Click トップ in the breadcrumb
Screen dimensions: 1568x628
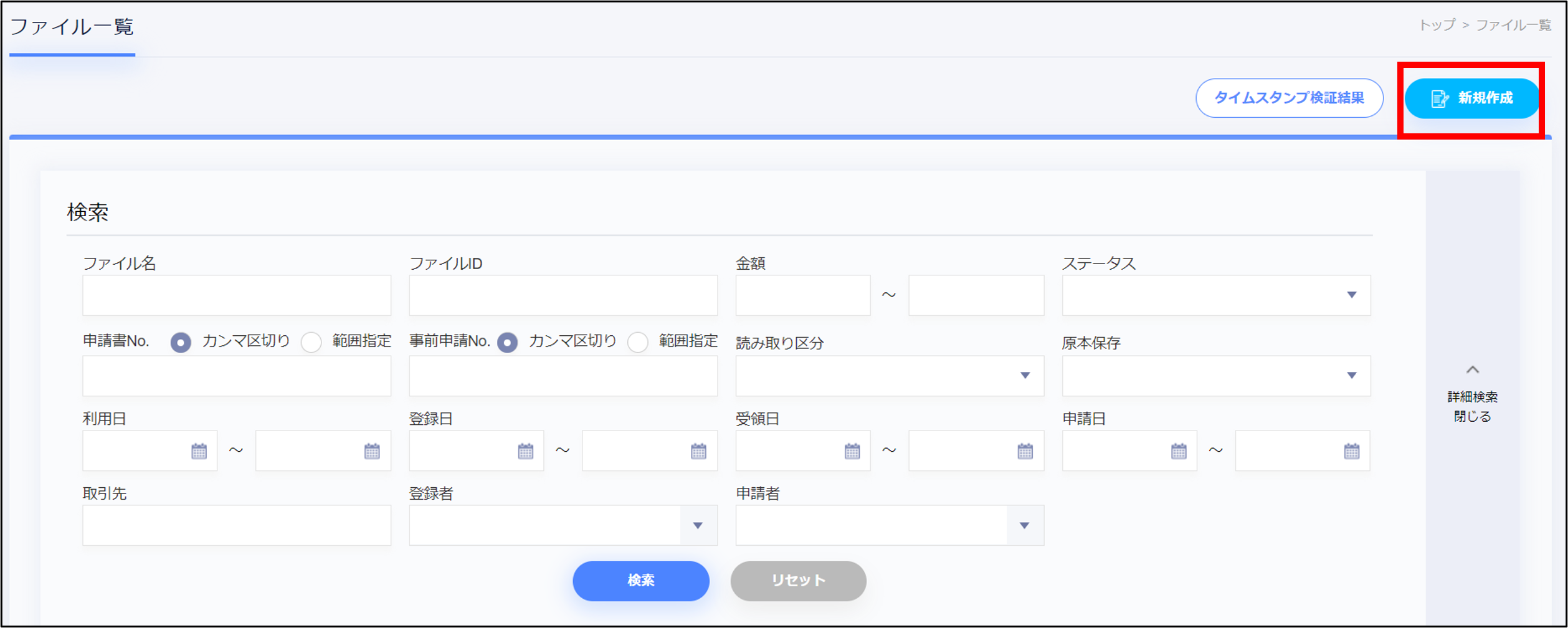click(x=1437, y=25)
